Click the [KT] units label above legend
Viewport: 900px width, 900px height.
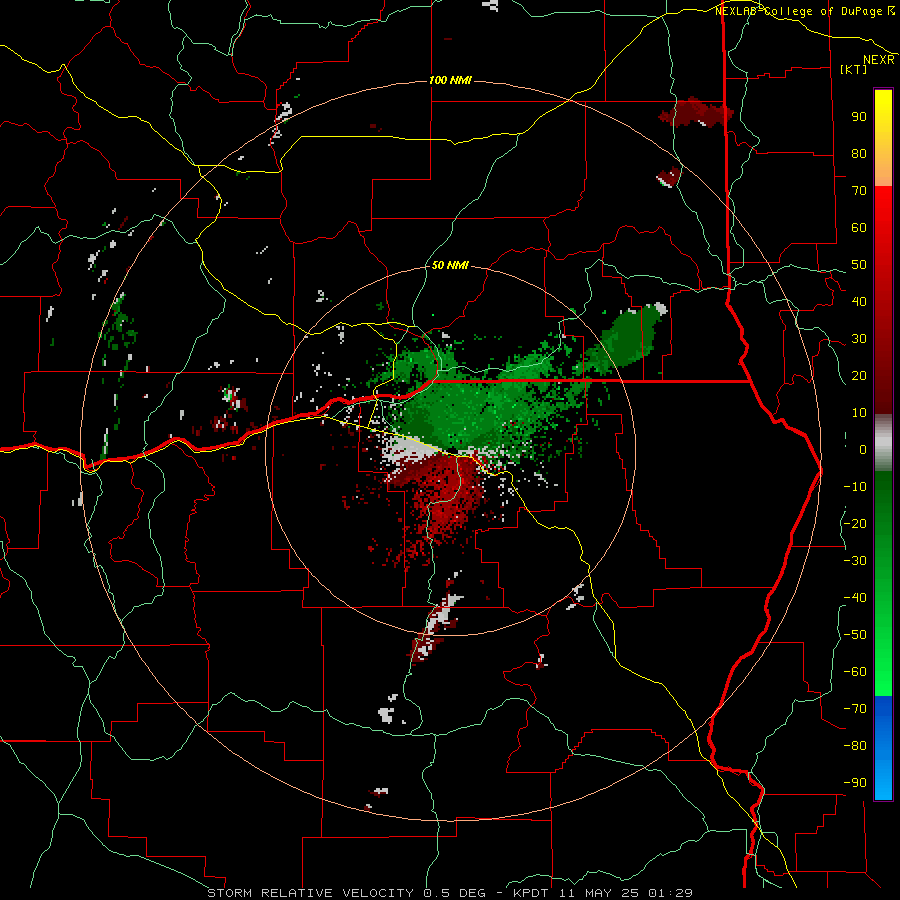click(x=854, y=69)
